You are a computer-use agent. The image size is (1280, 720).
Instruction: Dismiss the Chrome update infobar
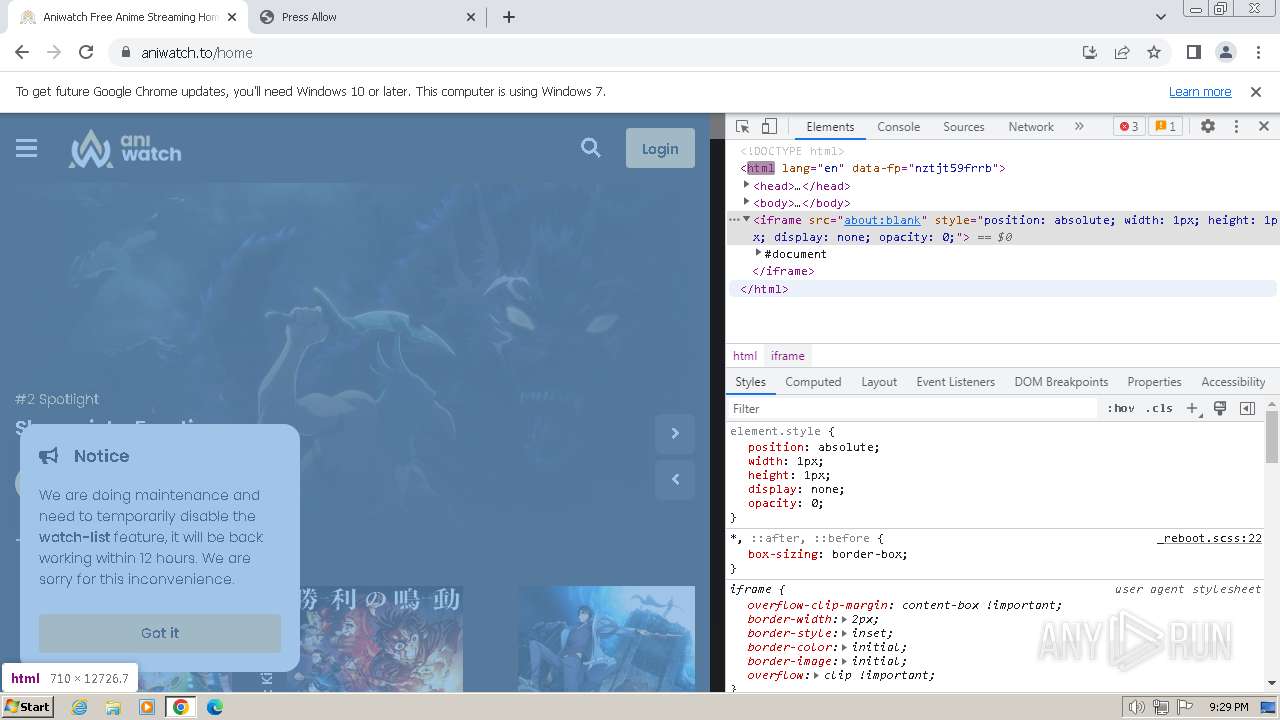click(x=1256, y=91)
